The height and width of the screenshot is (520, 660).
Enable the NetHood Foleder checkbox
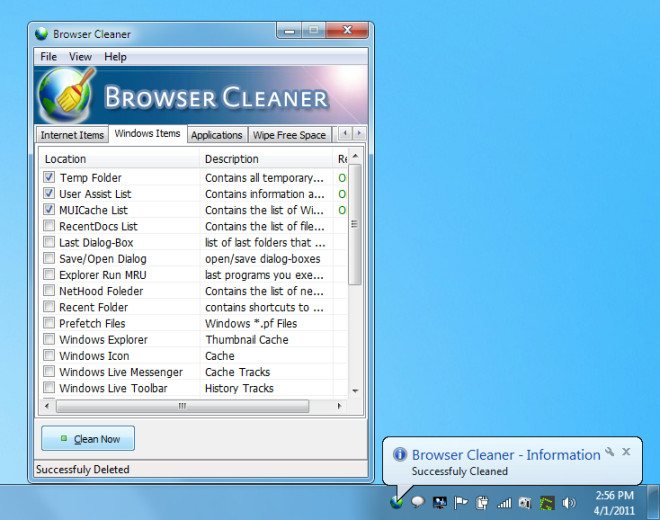[x=49, y=291]
